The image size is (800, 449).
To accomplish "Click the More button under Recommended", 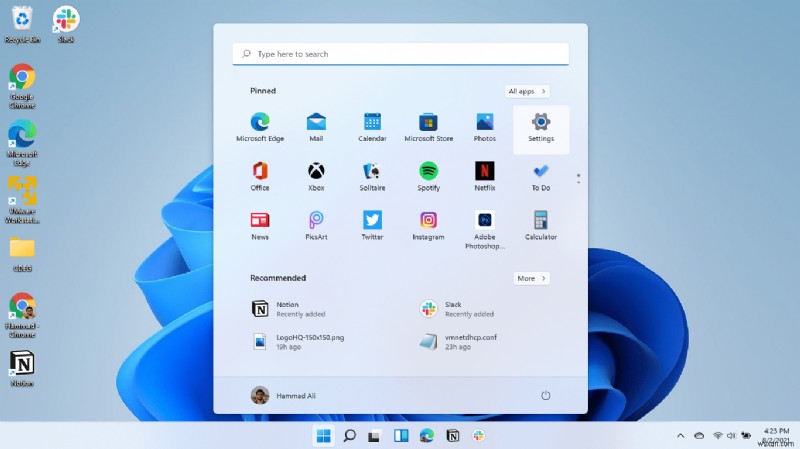I will 531,278.
